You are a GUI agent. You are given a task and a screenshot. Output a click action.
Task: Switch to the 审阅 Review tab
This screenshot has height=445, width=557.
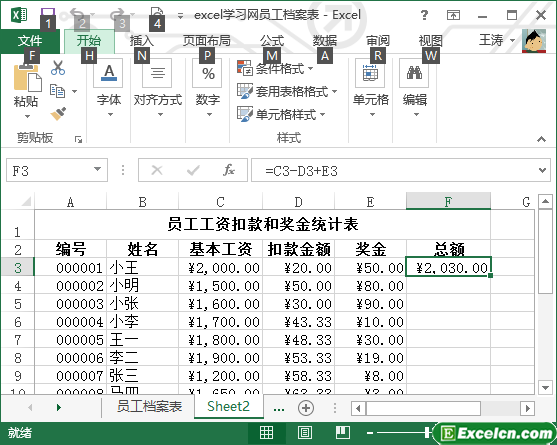point(378,40)
